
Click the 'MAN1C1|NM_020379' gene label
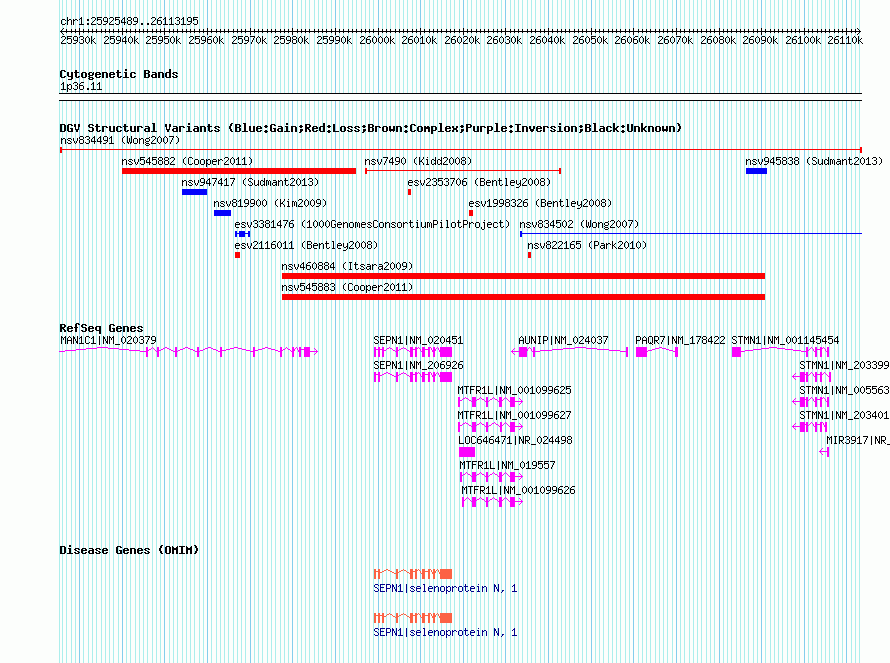[x=108, y=340]
